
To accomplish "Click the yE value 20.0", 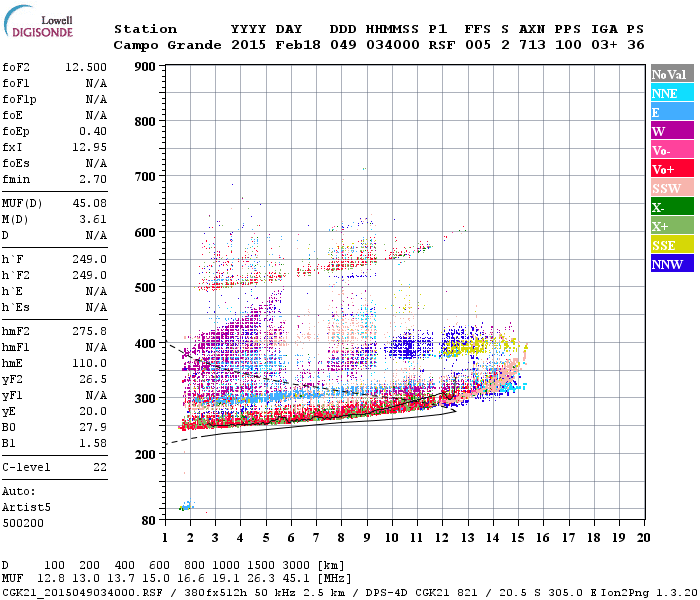I will click(x=93, y=411).
